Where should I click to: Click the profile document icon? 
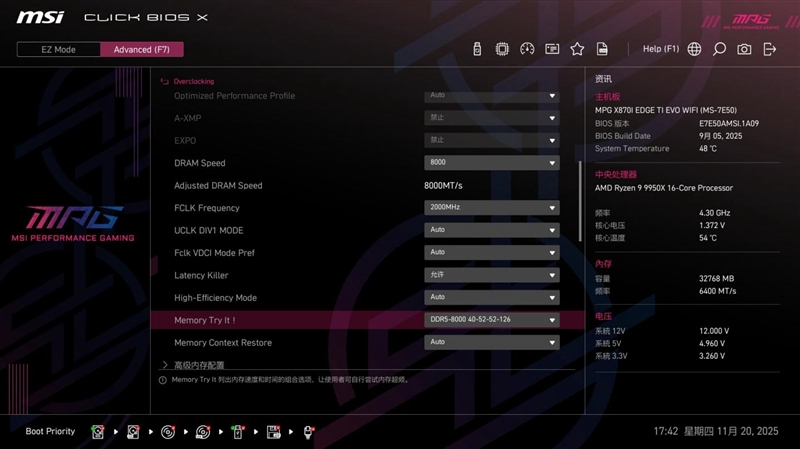602,49
